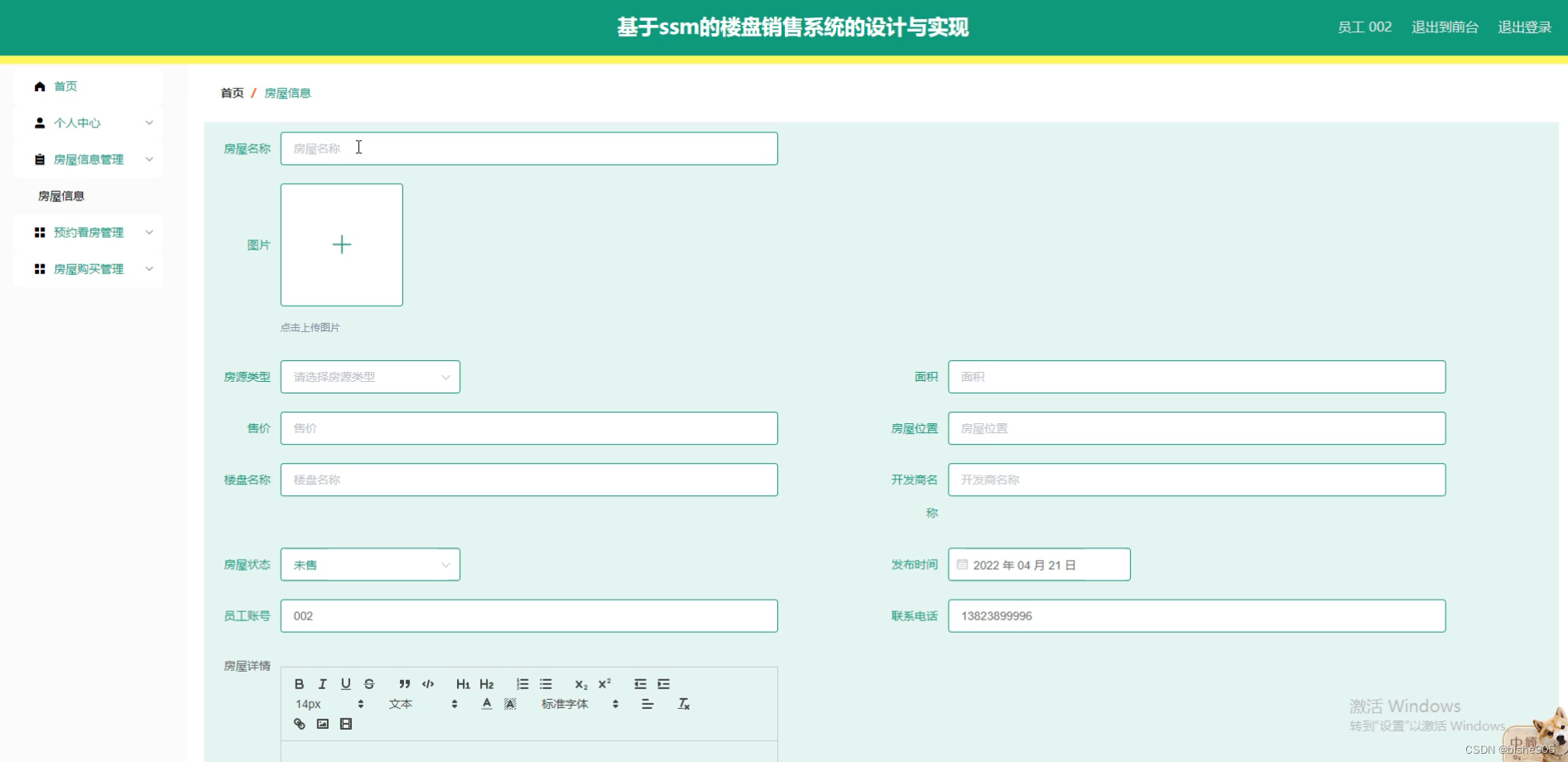Apply italic formatting in 房屋详情 editor
The height and width of the screenshot is (762, 1568).
click(x=322, y=684)
